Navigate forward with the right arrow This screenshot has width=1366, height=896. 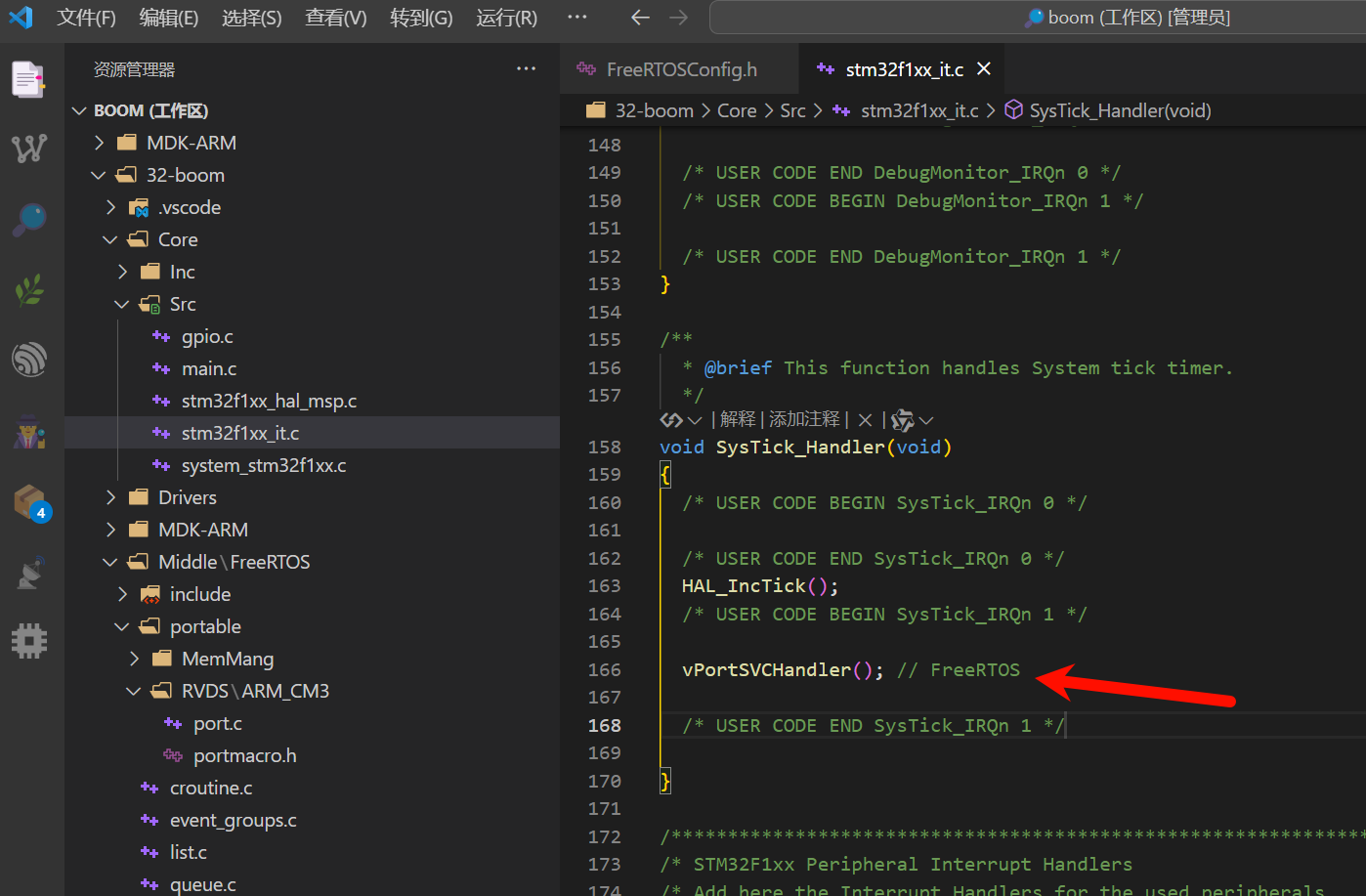(679, 18)
